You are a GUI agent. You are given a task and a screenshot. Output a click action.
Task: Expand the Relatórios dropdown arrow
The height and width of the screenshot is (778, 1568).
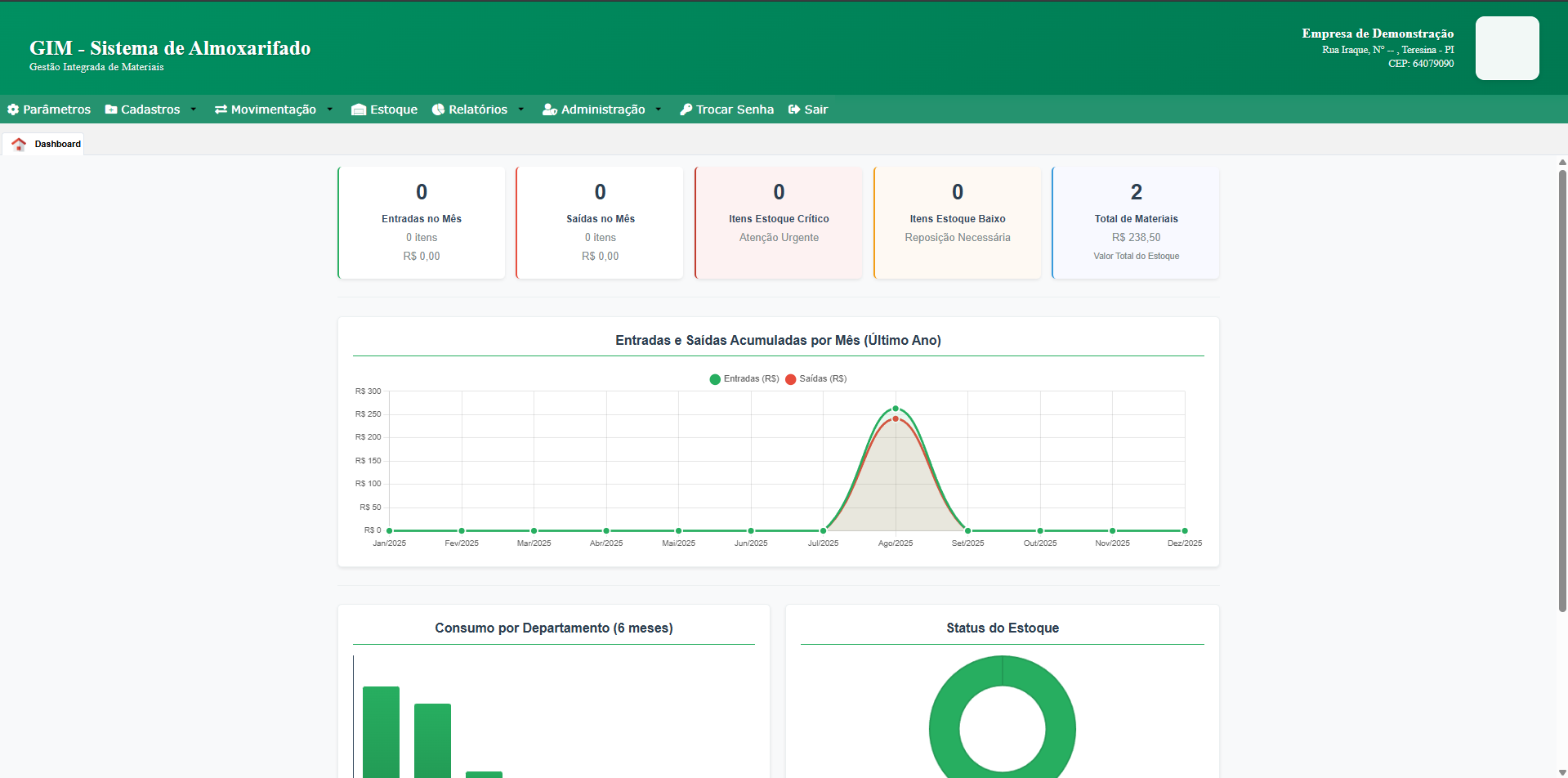pos(521,110)
